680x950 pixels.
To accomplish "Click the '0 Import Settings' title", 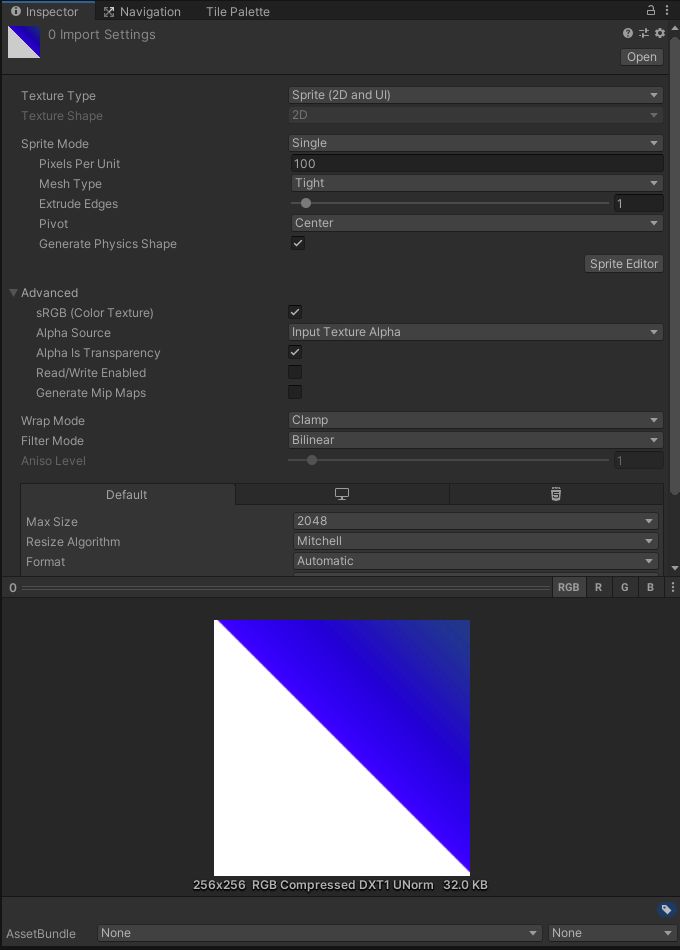I will click(x=102, y=35).
